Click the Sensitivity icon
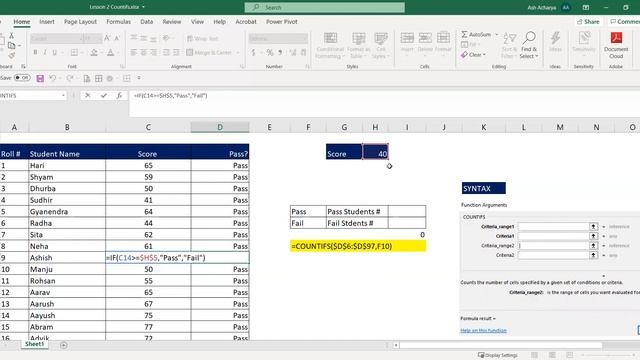 coord(584,38)
